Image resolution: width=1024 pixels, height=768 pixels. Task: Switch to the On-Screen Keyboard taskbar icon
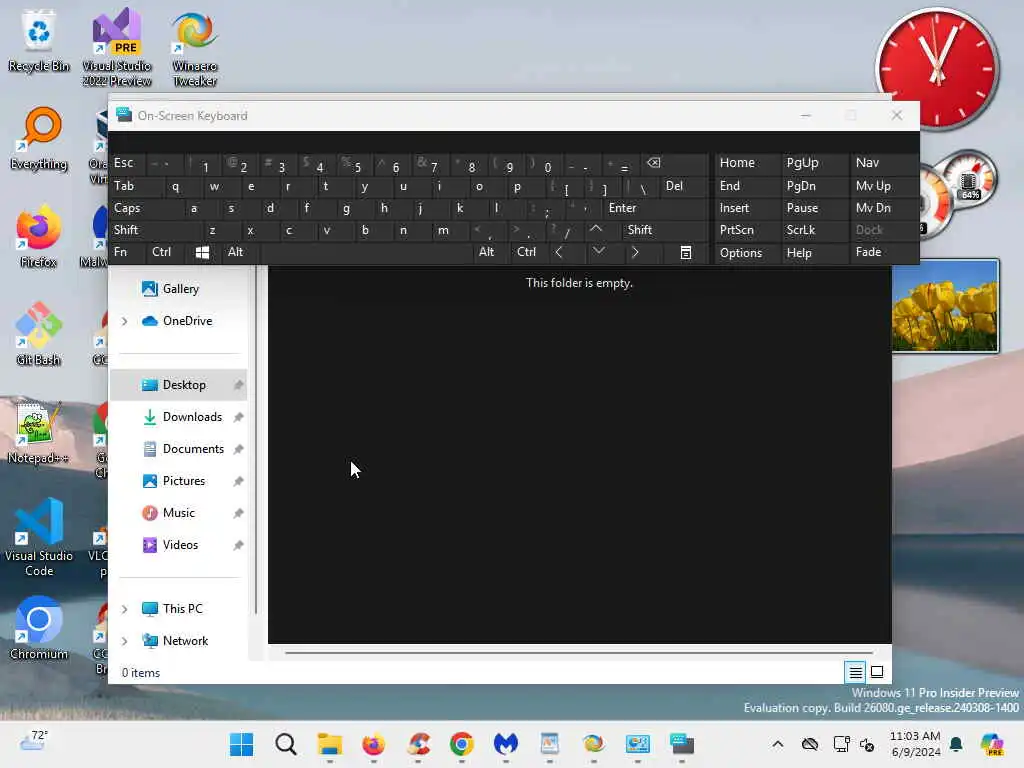[682, 744]
